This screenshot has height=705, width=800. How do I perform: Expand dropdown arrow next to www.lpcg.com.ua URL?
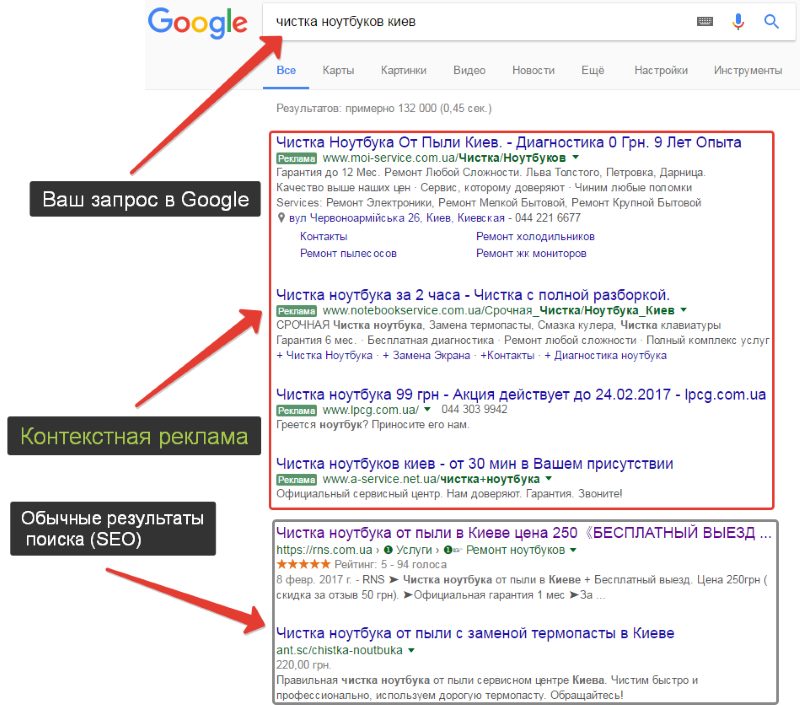[427, 409]
